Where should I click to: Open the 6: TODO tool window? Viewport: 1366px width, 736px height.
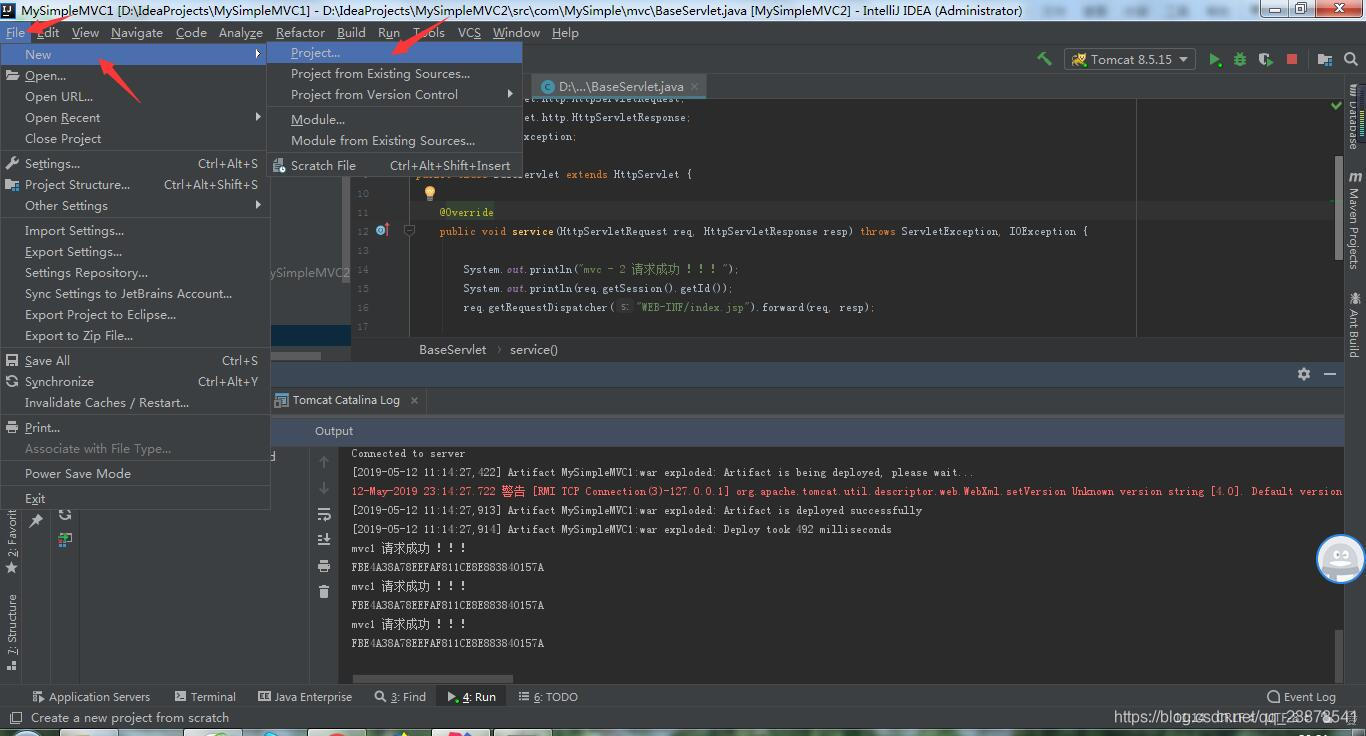click(x=548, y=697)
